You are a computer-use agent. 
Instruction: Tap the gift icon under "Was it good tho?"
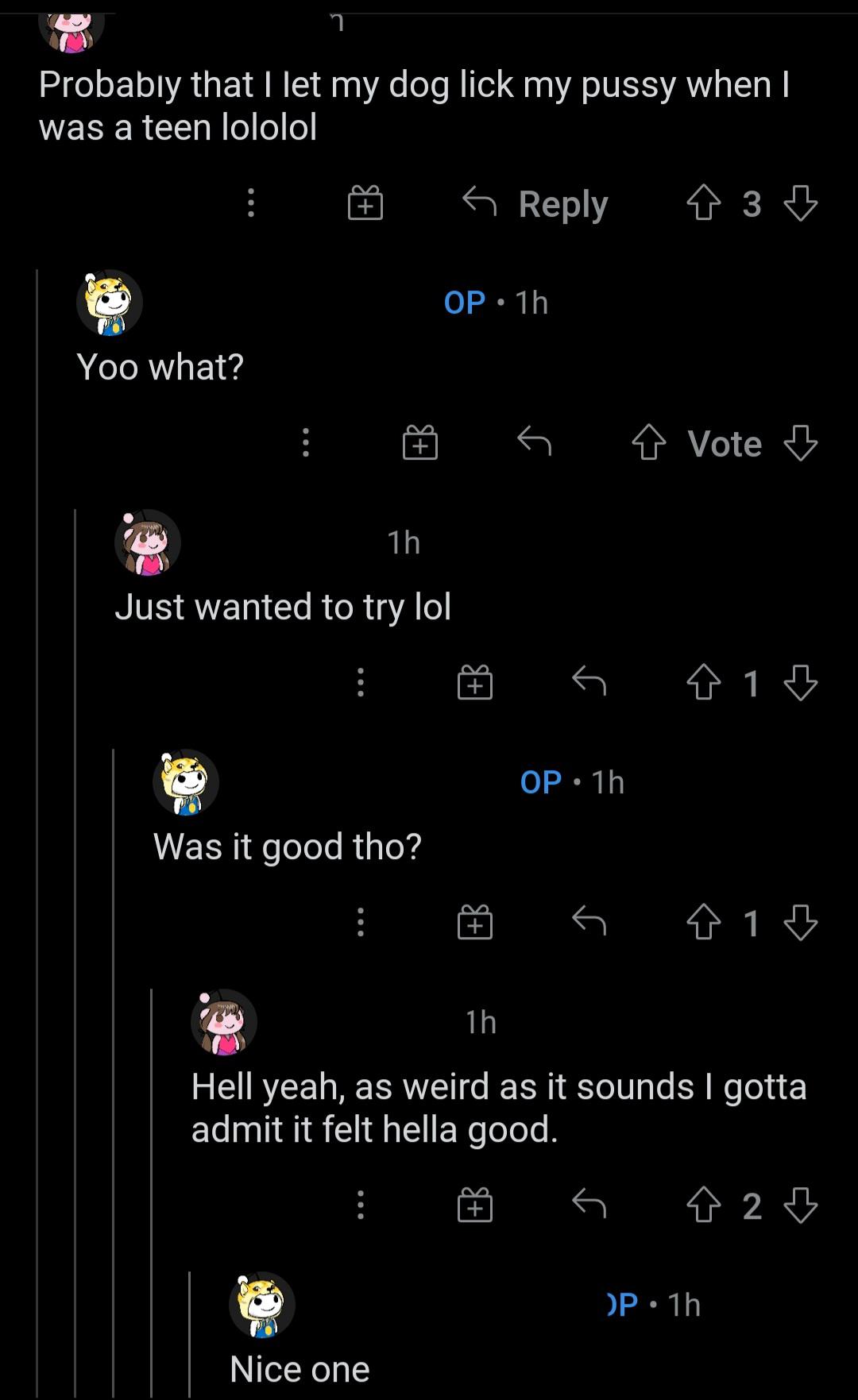coord(474,923)
